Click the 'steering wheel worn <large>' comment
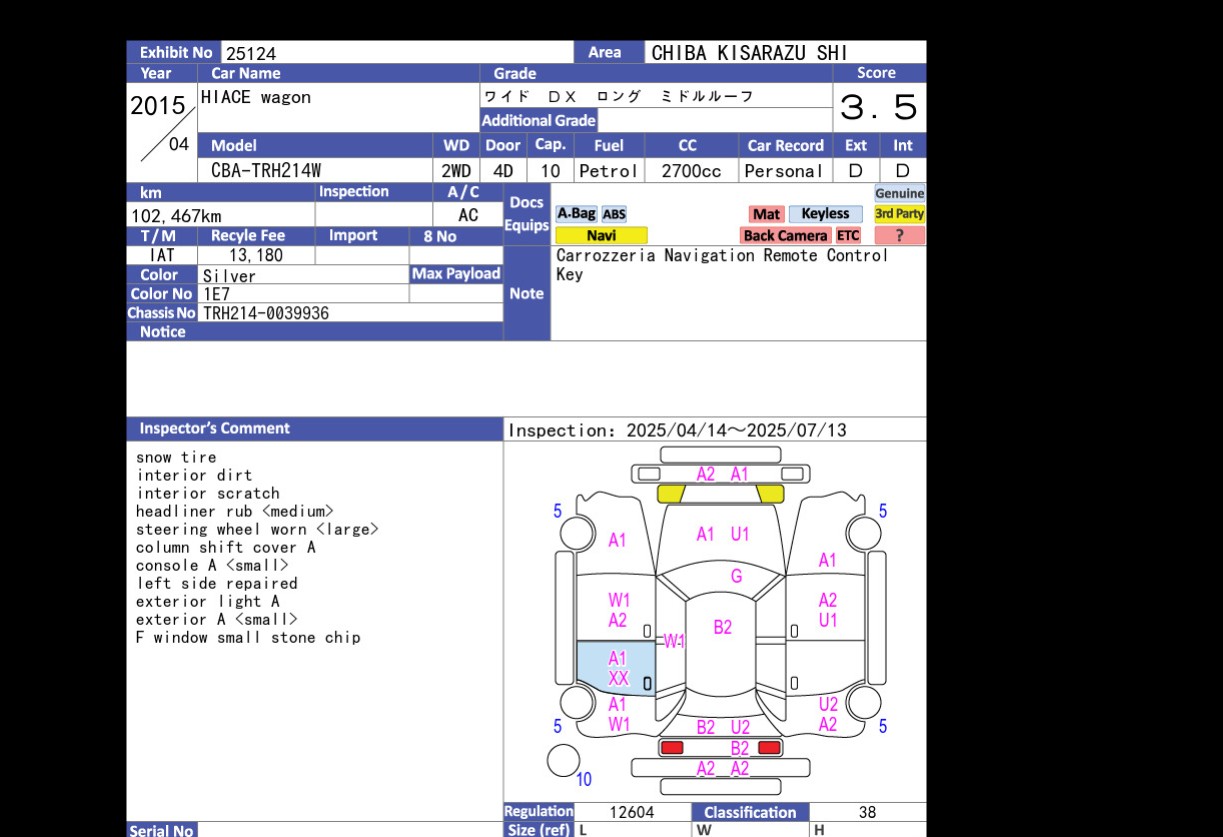 [x=257, y=529]
